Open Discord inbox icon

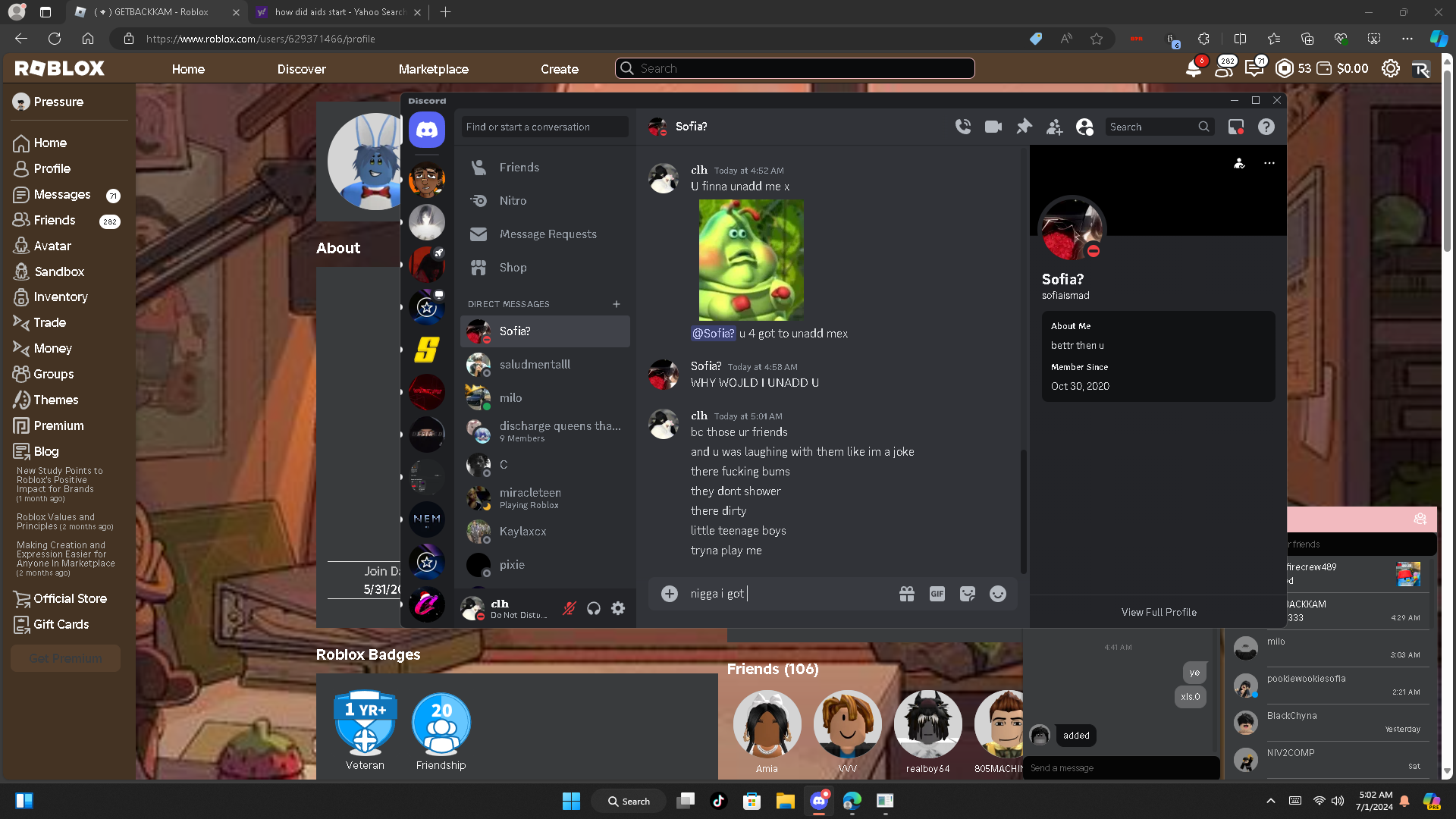(x=1236, y=127)
